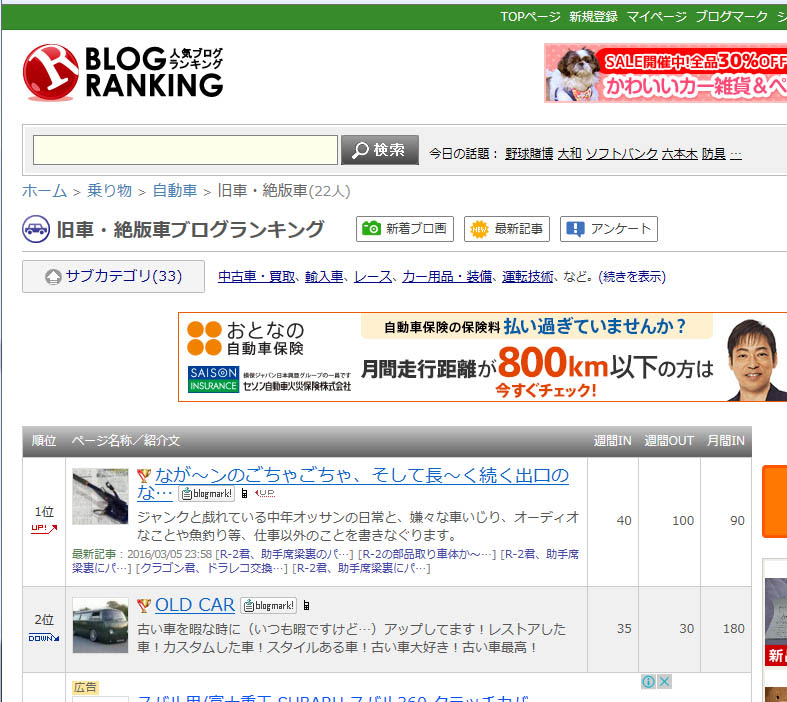This screenshot has height=702, width=787.
Task: Show more subcategories via (続きを表示)
Action: point(632,277)
